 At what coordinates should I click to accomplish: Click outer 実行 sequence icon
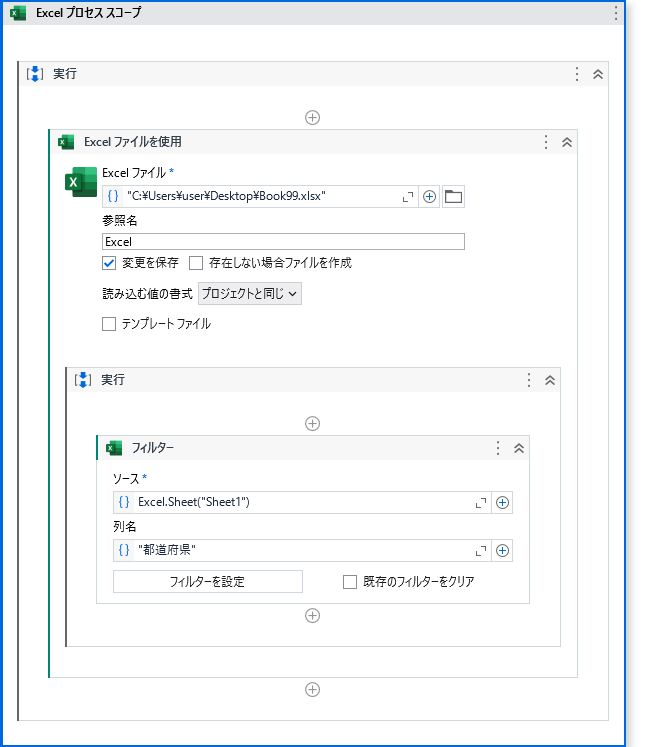pos(35,74)
